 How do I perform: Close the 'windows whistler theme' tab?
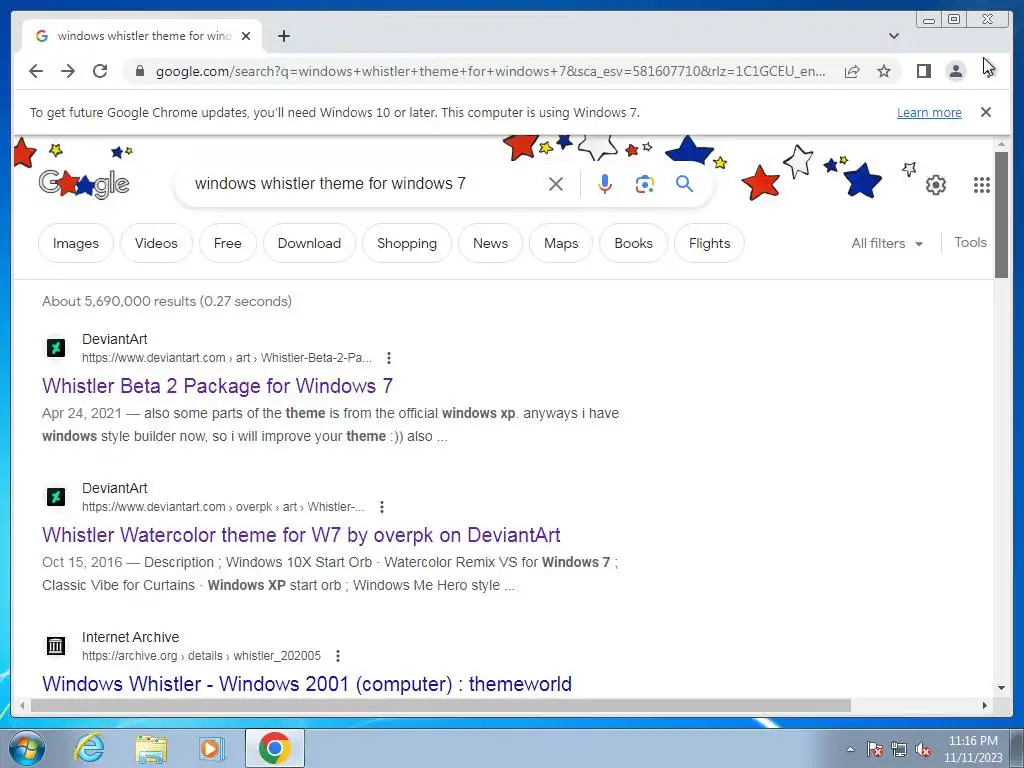246,36
